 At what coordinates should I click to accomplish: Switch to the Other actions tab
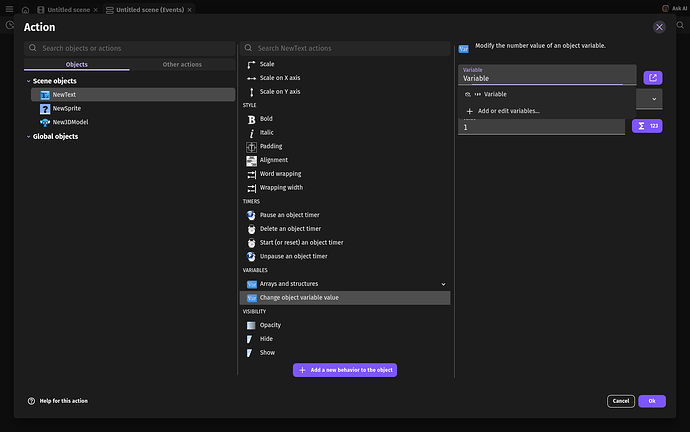click(181, 64)
